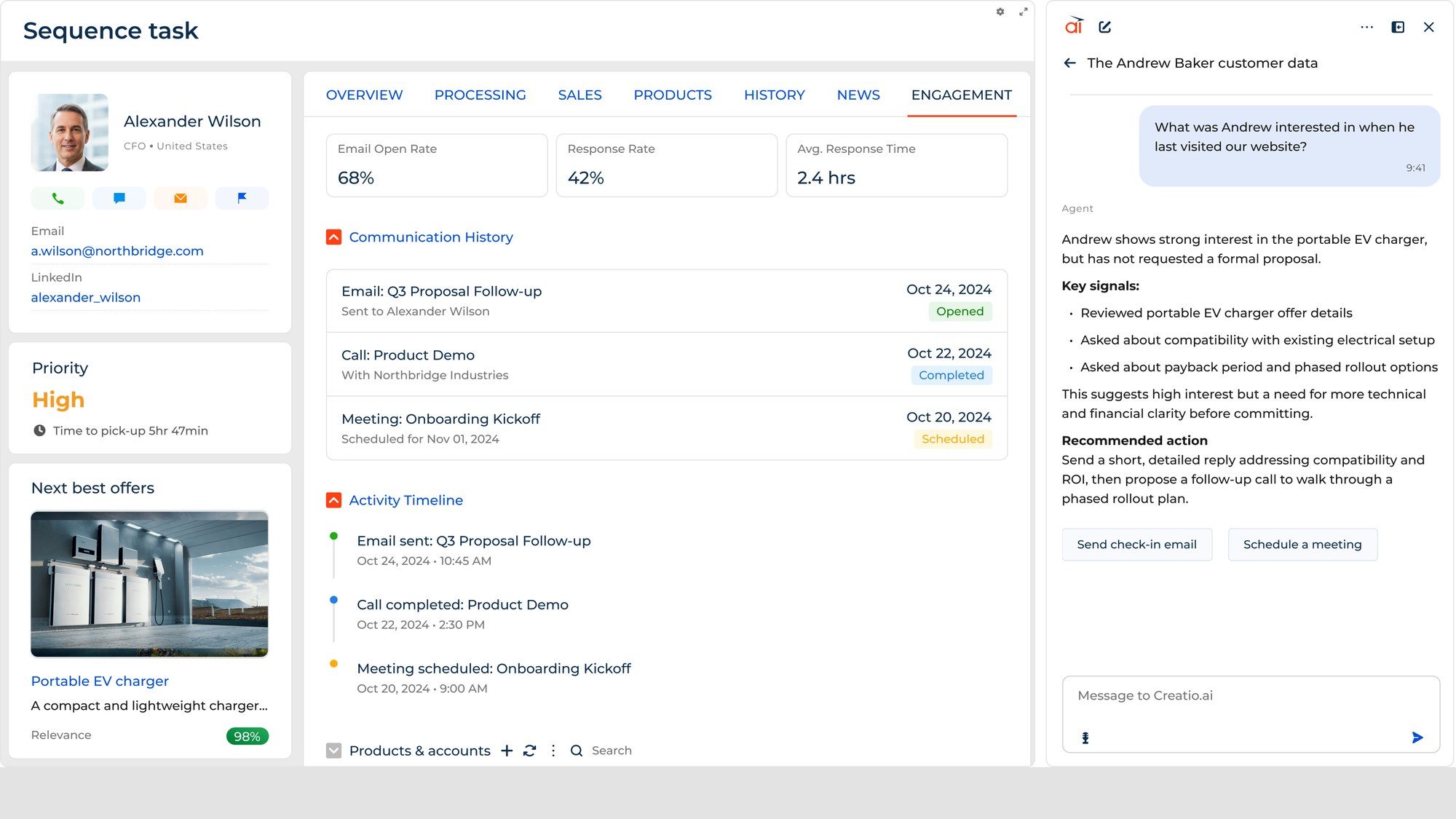Start a new chat with edit icon
This screenshot has height=819, width=1456.
(1105, 27)
